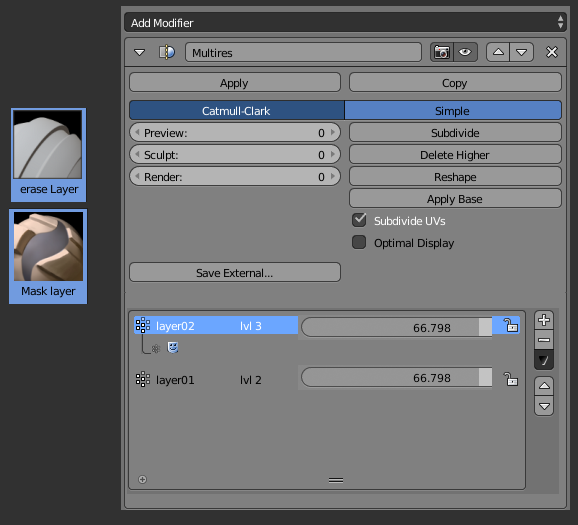Uncheck the Subdivide UVs checkbox
The width and height of the screenshot is (578, 525).
[x=359, y=220]
